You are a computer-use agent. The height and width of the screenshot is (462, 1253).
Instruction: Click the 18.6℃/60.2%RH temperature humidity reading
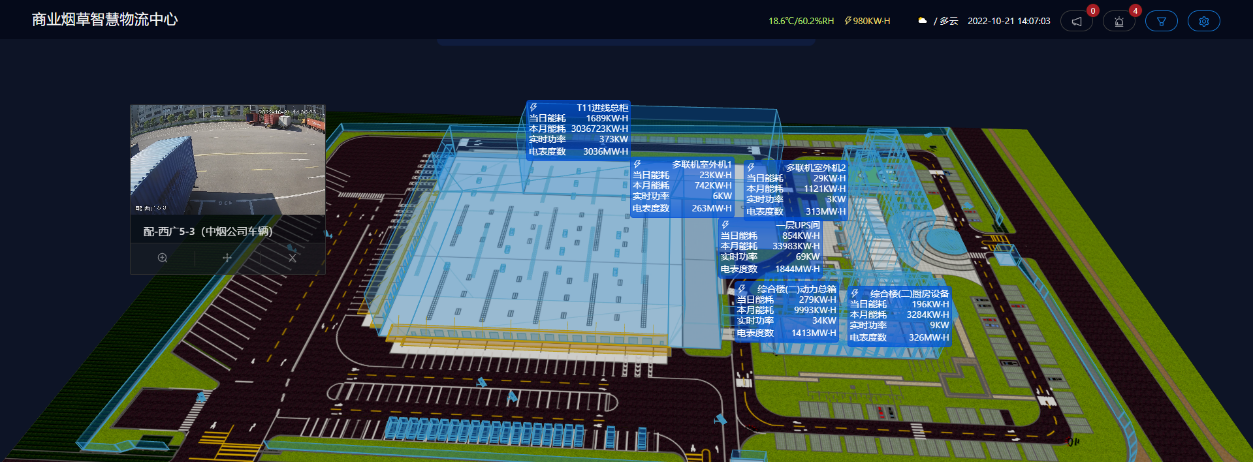click(x=801, y=21)
